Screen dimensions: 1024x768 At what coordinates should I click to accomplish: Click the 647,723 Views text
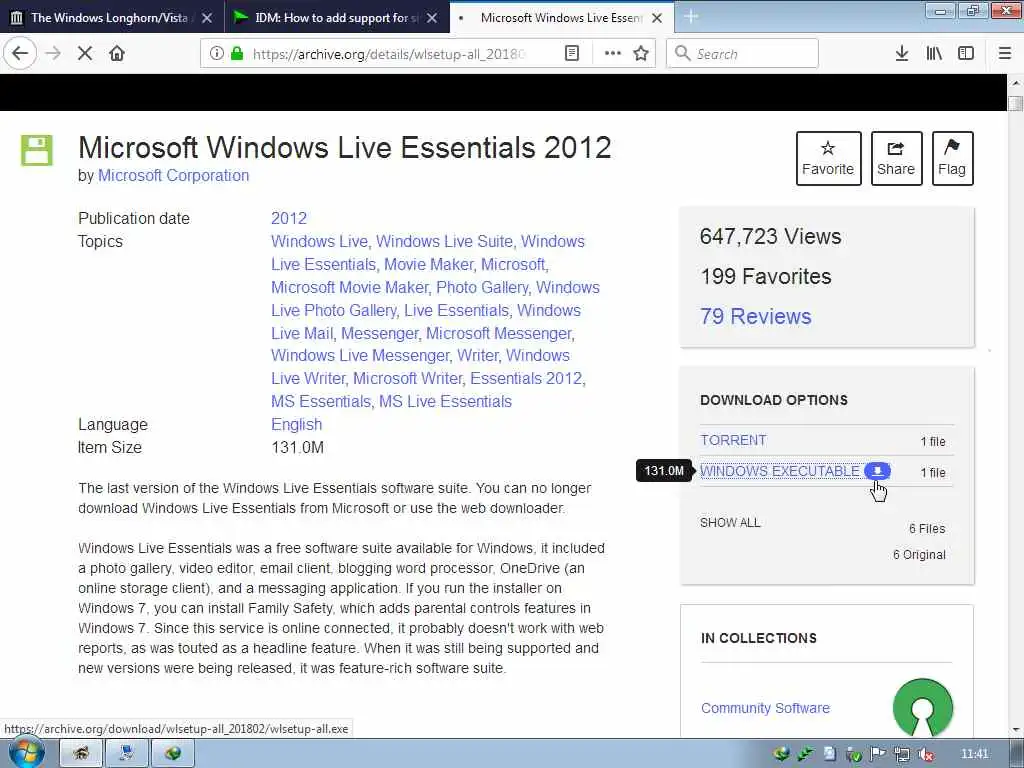(x=771, y=236)
